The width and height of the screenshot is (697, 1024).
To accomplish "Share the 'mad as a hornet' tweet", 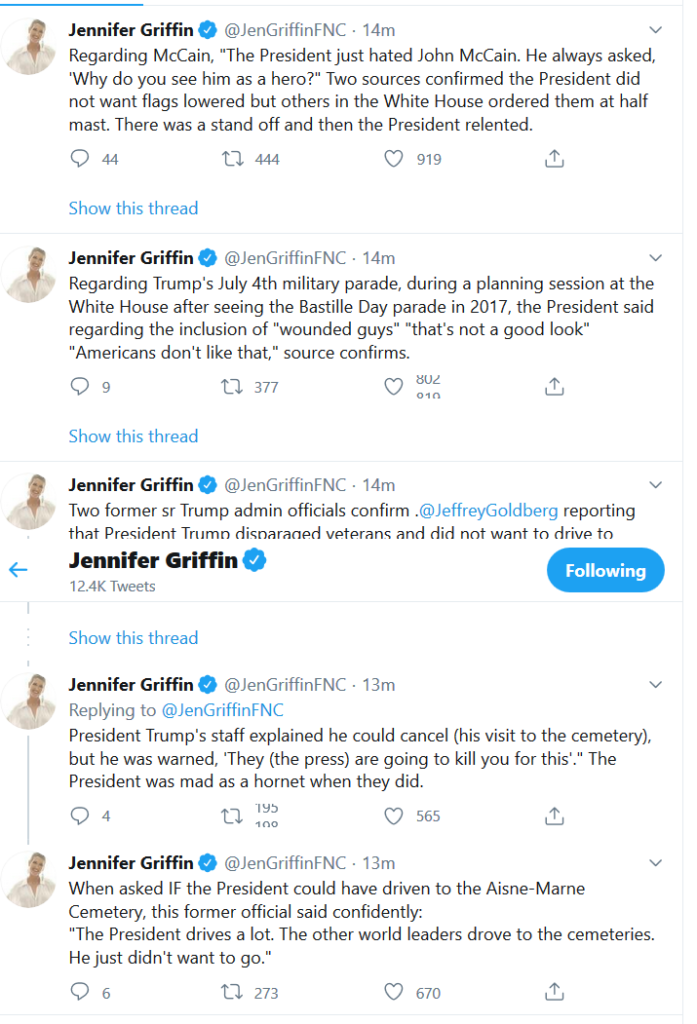I will pos(554,816).
